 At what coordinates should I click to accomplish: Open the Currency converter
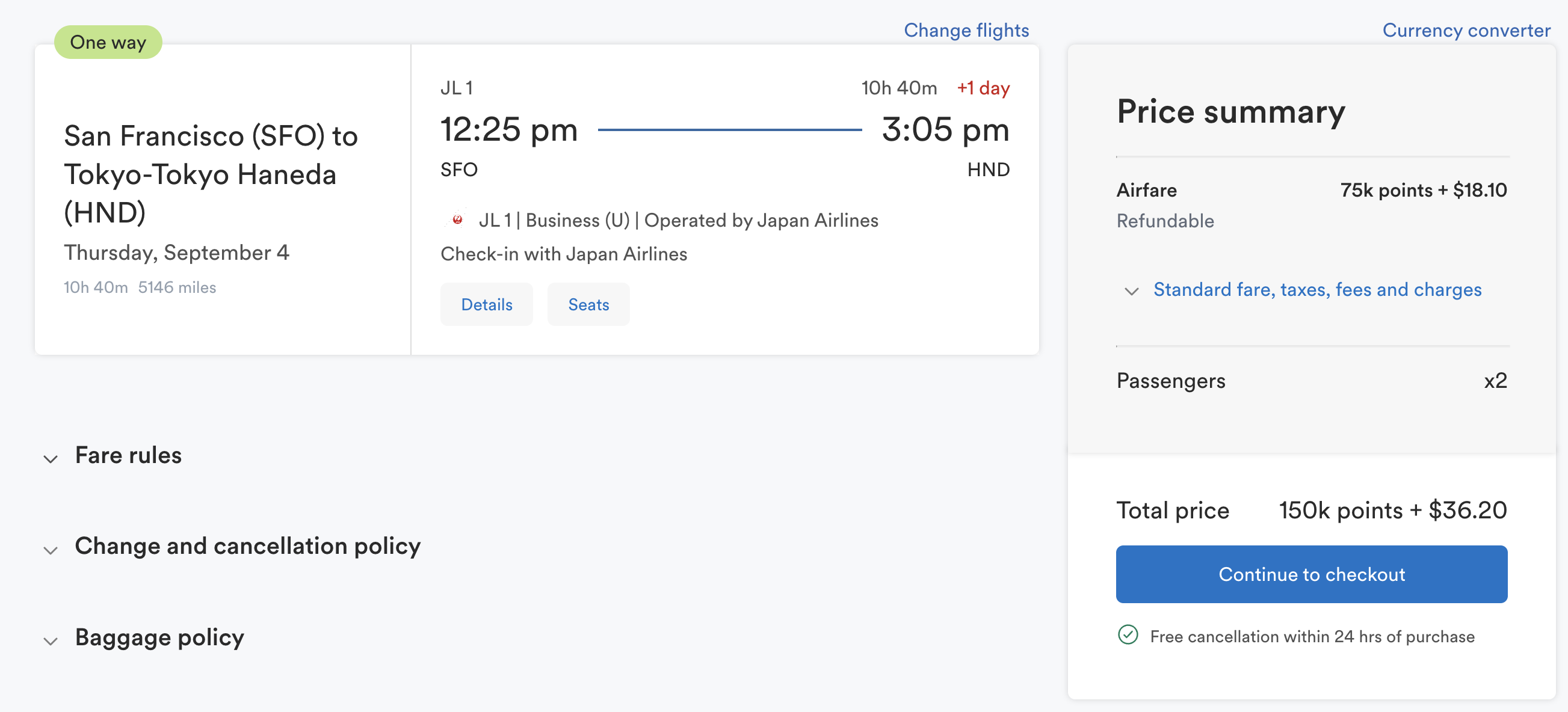(1466, 31)
